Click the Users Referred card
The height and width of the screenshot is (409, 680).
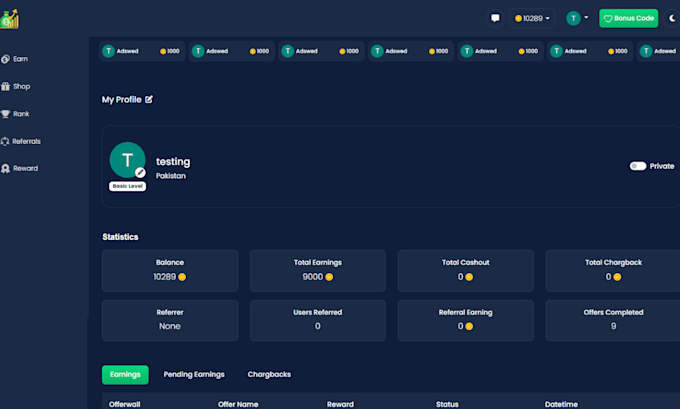pos(318,320)
